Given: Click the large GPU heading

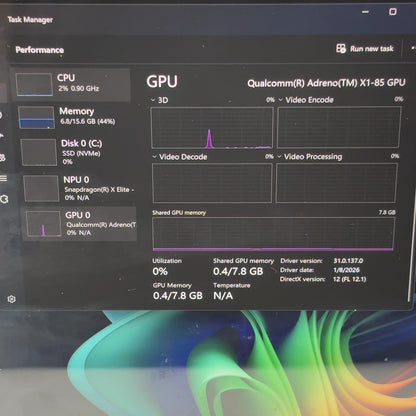Looking at the screenshot, I should [162, 82].
